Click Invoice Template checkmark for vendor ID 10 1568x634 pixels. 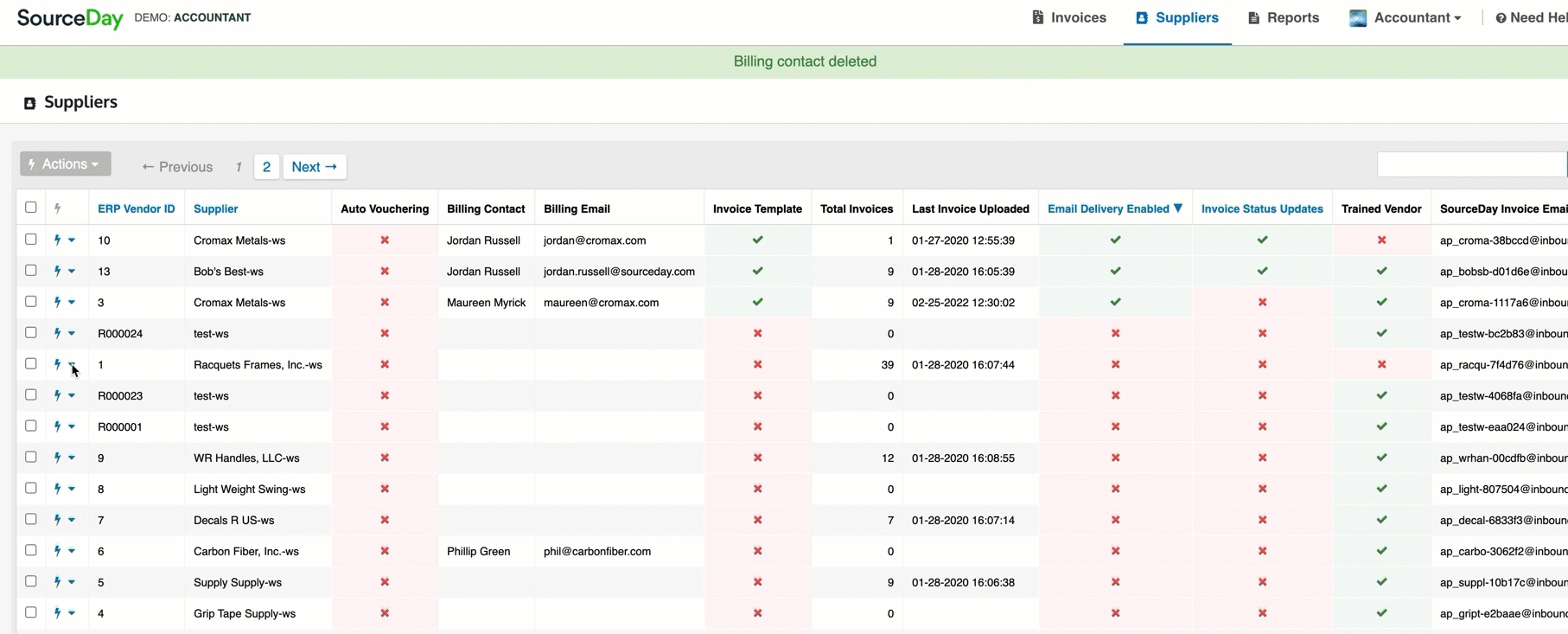[x=757, y=240]
